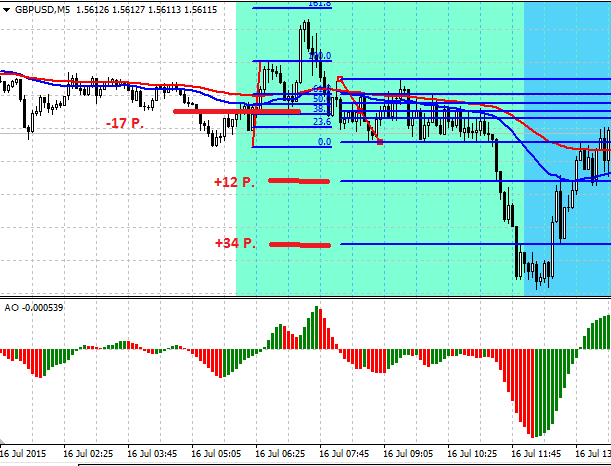Click the Fibonacci 50.0 level label
Screen dimensions: 611x466
click(322, 98)
